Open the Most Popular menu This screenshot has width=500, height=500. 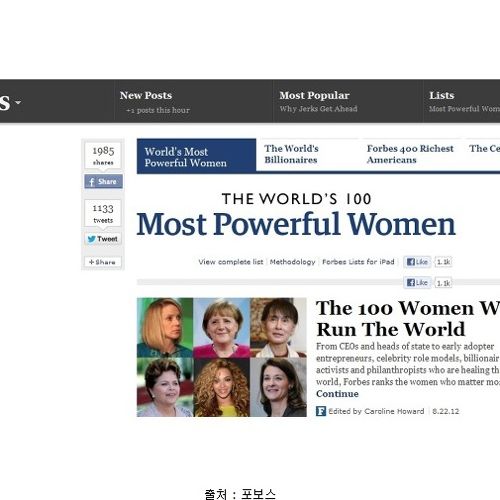coord(314,95)
